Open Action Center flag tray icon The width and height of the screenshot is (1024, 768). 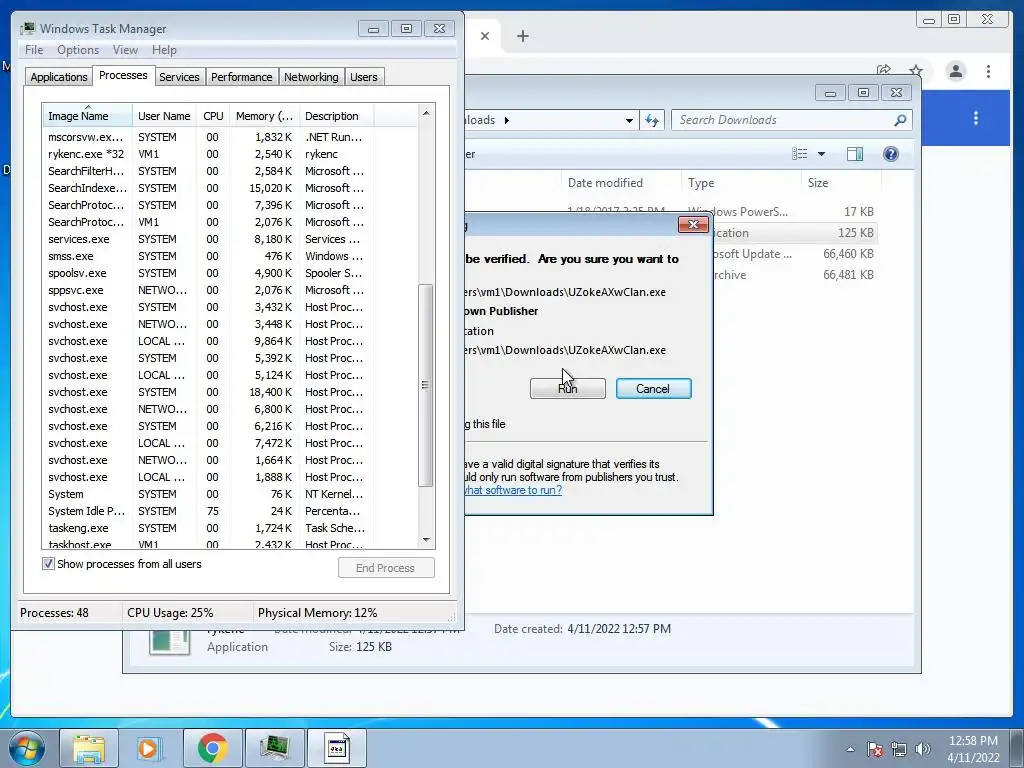(x=874, y=749)
